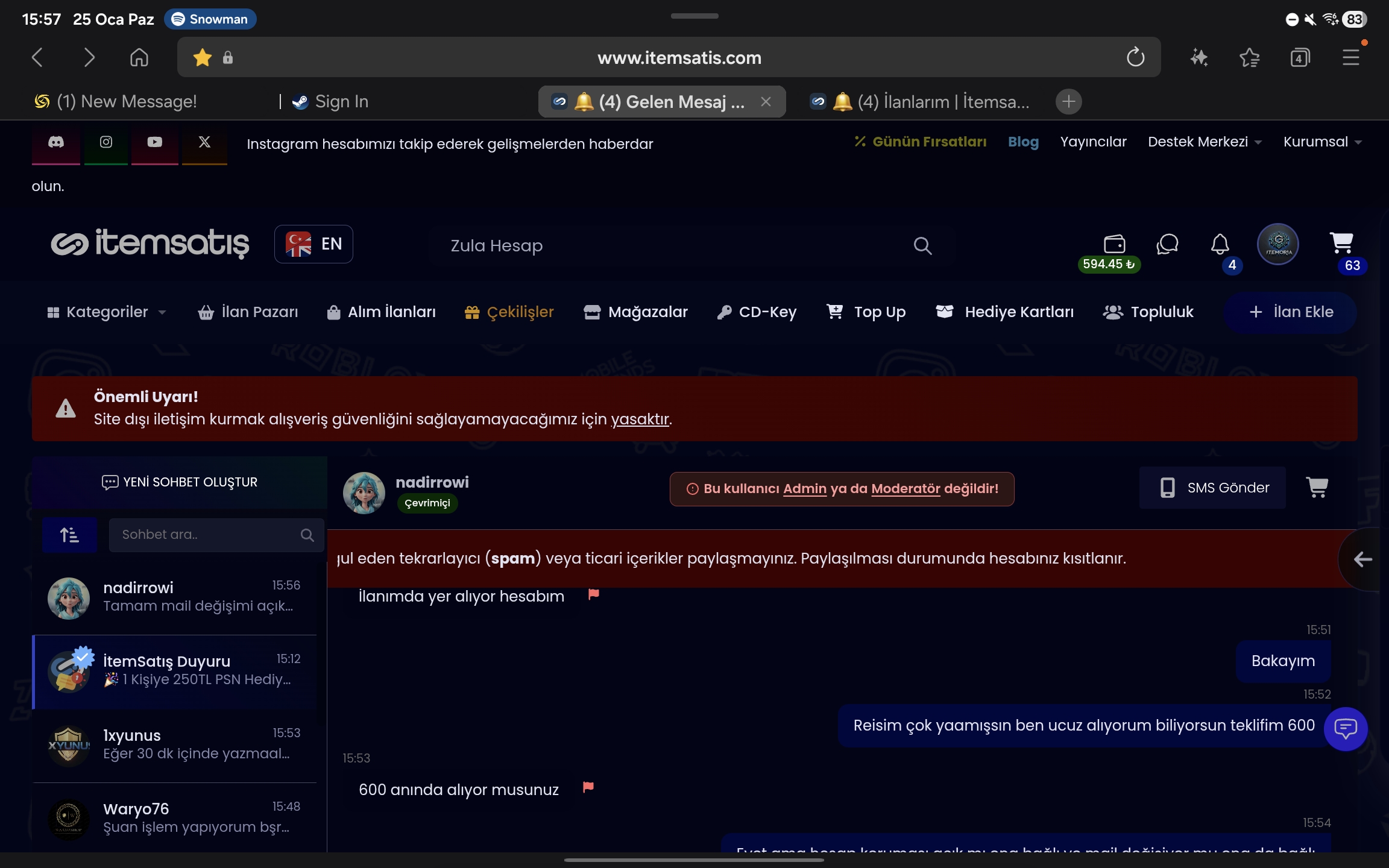Image resolution: width=1389 pixels, height=868 pixels.
Task: Click the bookmark star in address bar
Action: (203, 58)
